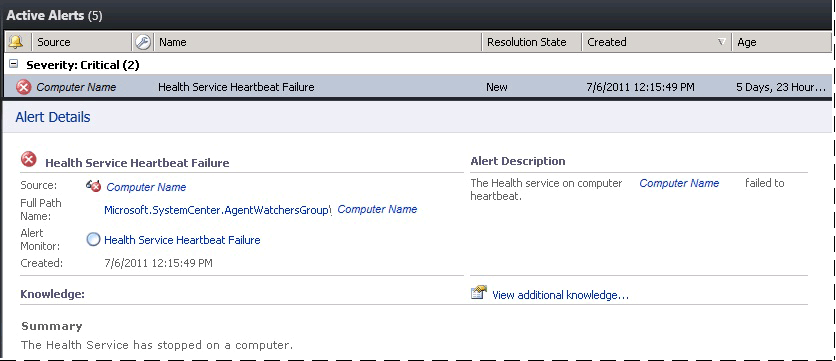The width and height of the screenshot is (836, 361).
Task: Click the bell severity column icon
Action: [x=16, y=42]
